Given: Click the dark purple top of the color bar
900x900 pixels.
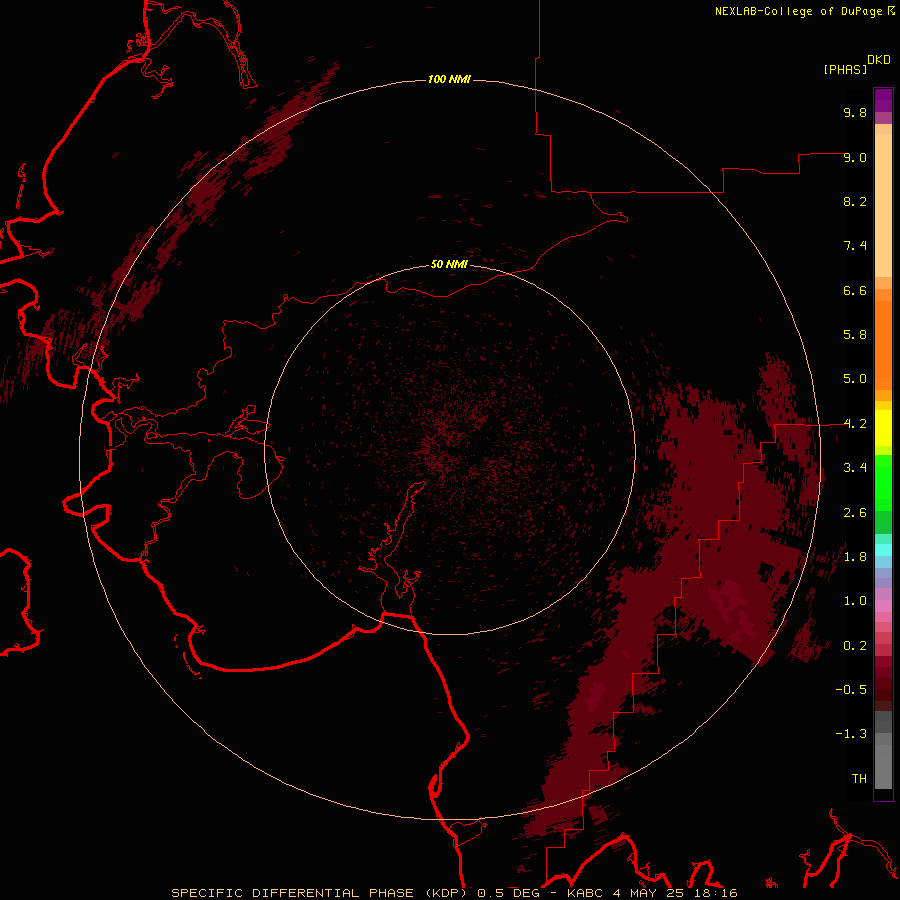Looking at the screenshot, I should pos(883,100).
